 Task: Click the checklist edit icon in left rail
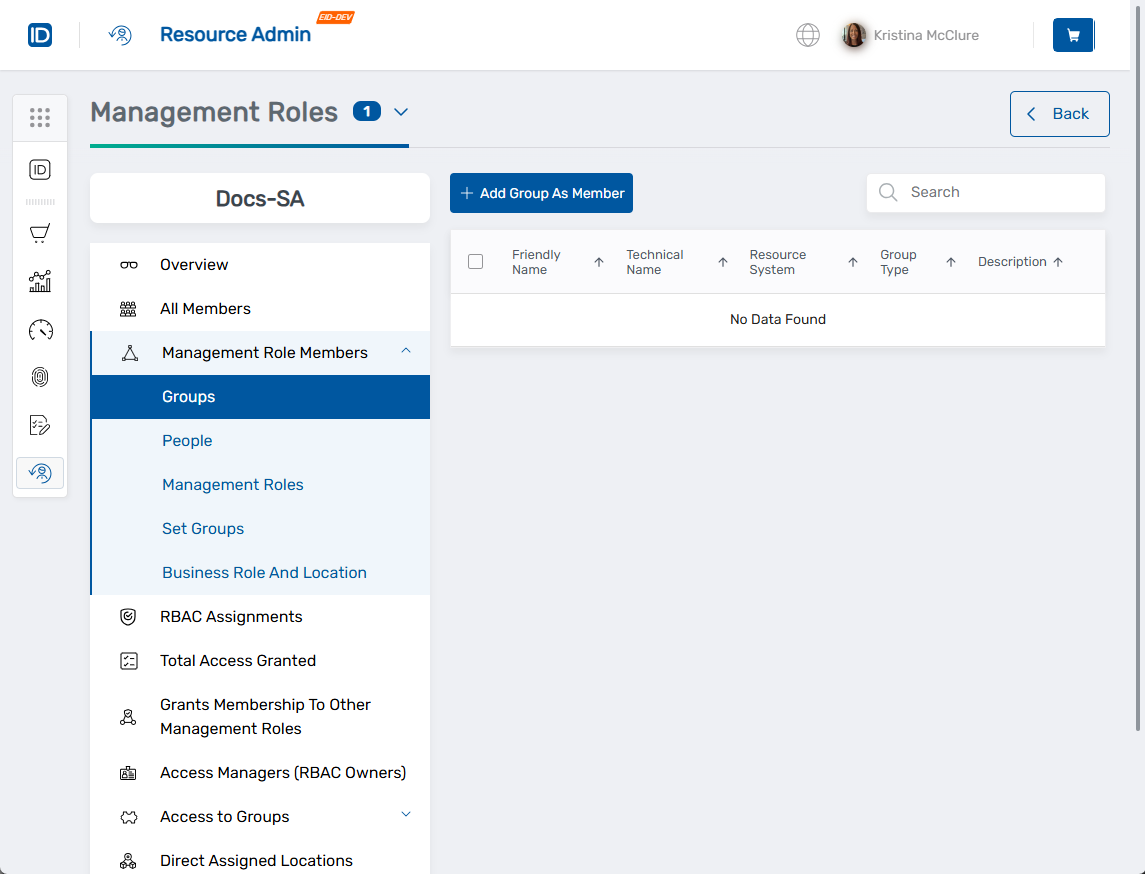(40, 426)
